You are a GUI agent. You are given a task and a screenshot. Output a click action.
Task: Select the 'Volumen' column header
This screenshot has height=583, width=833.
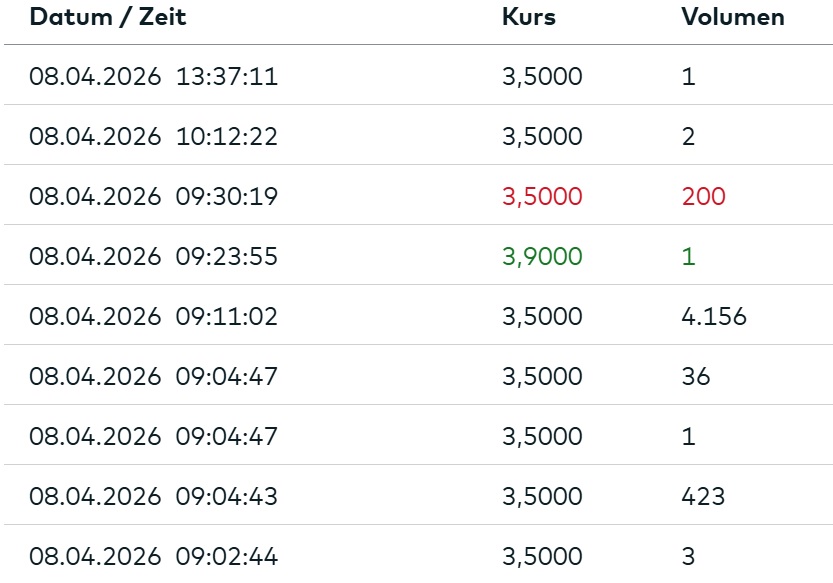pyautogui.click(x=732, y=17)
